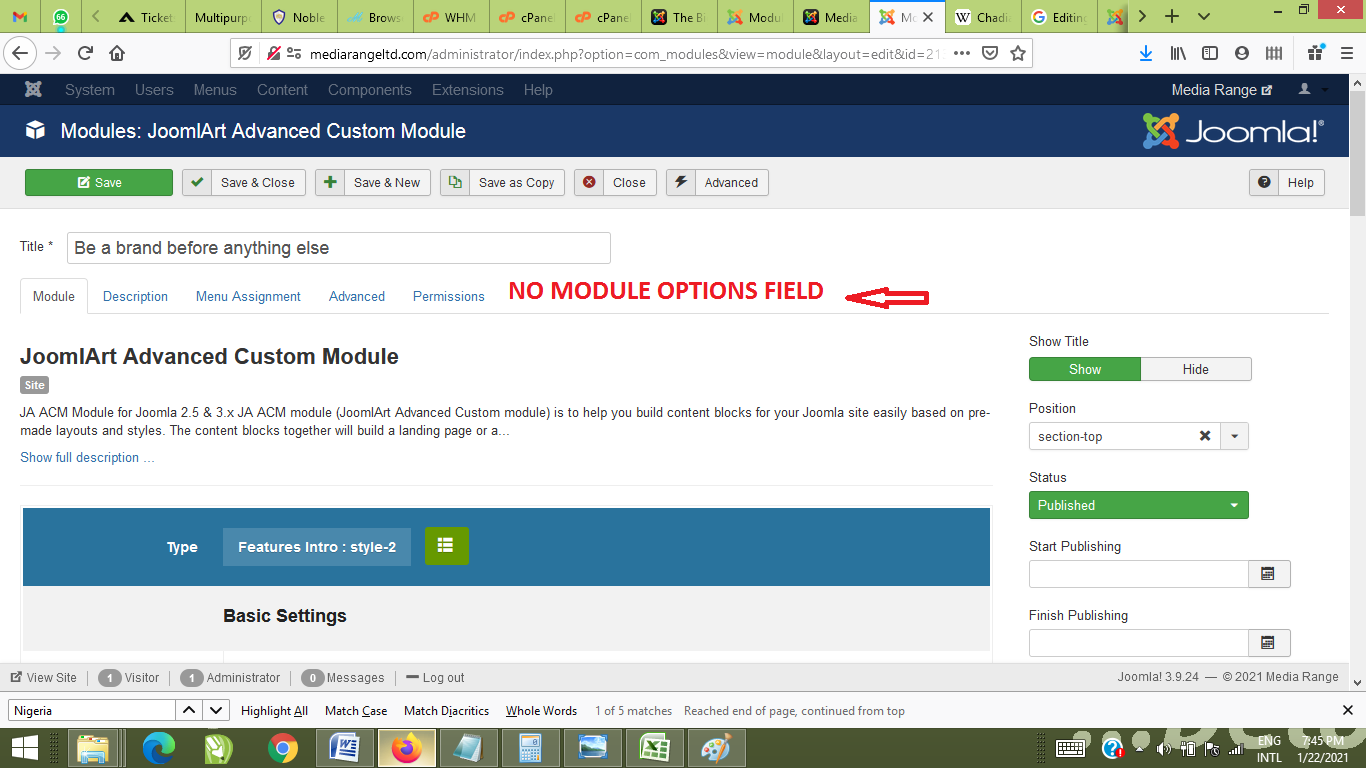Open Google Chrome from the taskbar
The height and width of the screenshot is (768, 1366).
tap(283, 748)
